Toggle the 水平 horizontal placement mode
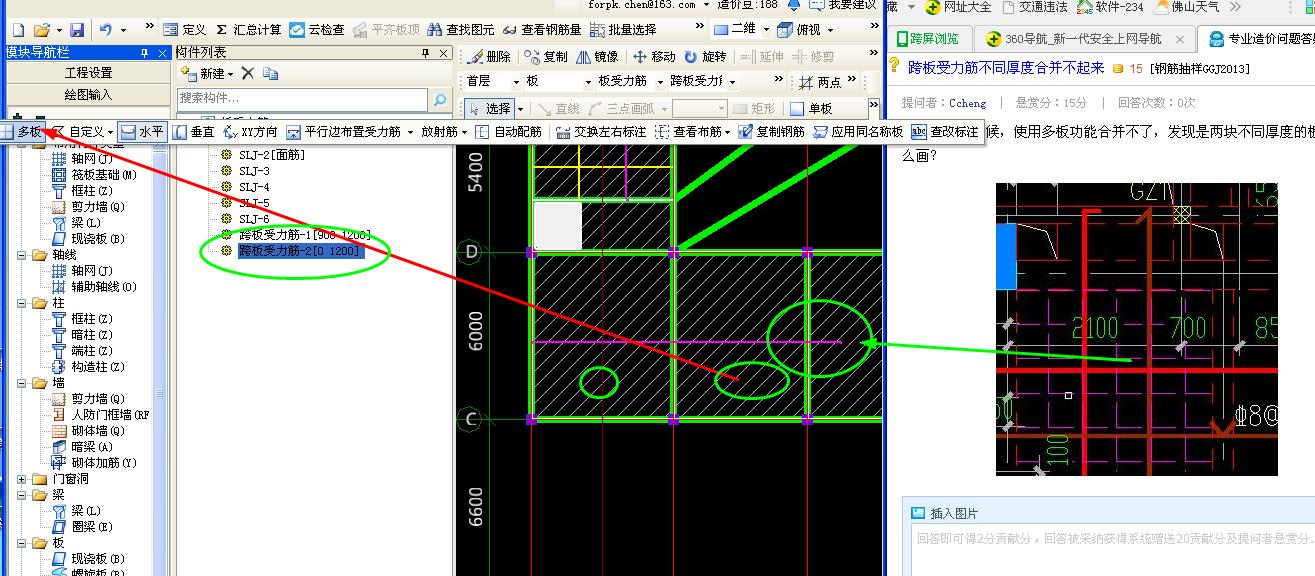 [x=142, y=131]
